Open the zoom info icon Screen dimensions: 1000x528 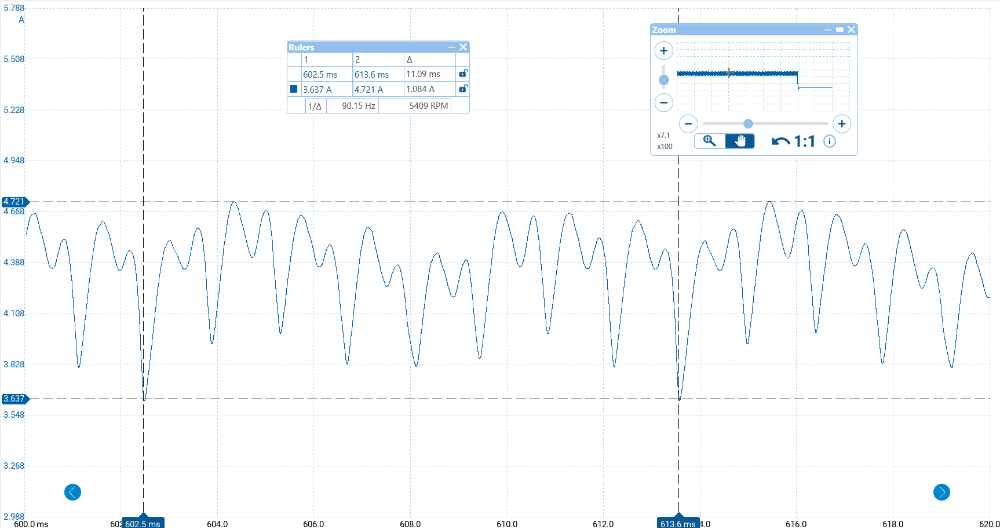click(829, 141)
